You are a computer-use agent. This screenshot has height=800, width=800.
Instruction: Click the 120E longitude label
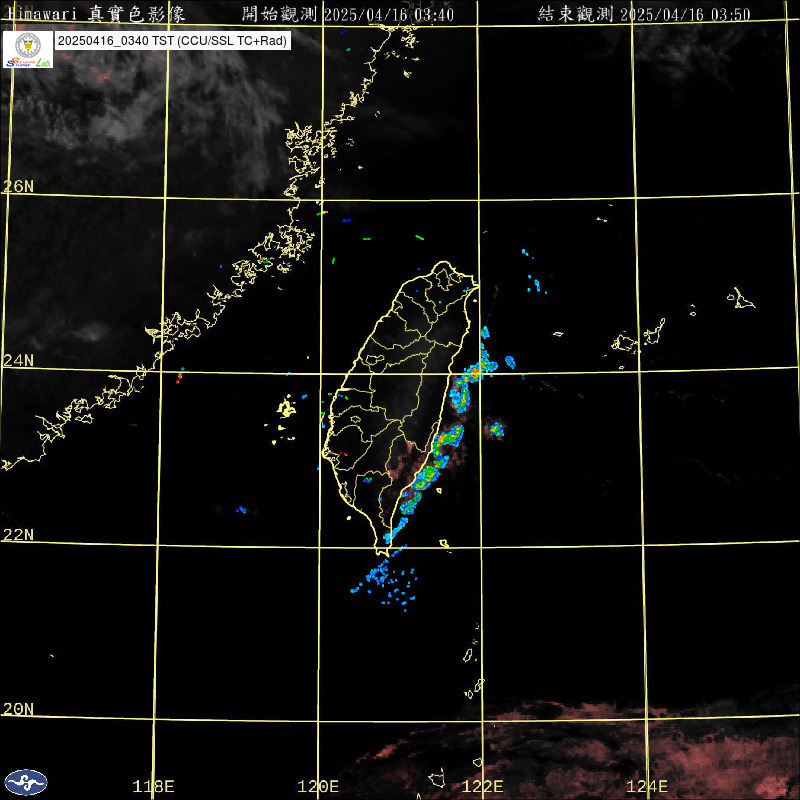(x=319, y=786)
